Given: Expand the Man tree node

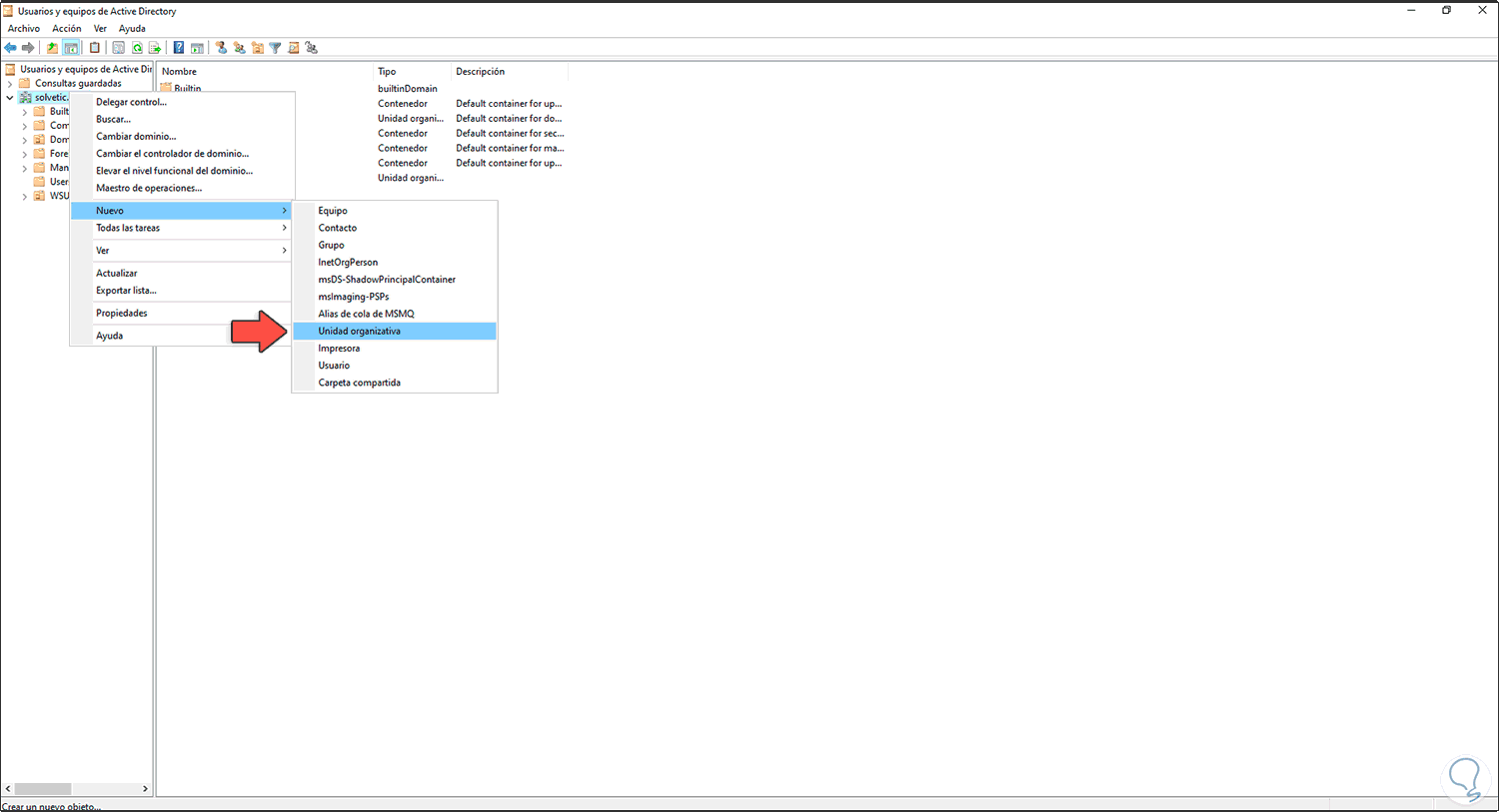Looking at the screenshot, I should coord(25,168).
